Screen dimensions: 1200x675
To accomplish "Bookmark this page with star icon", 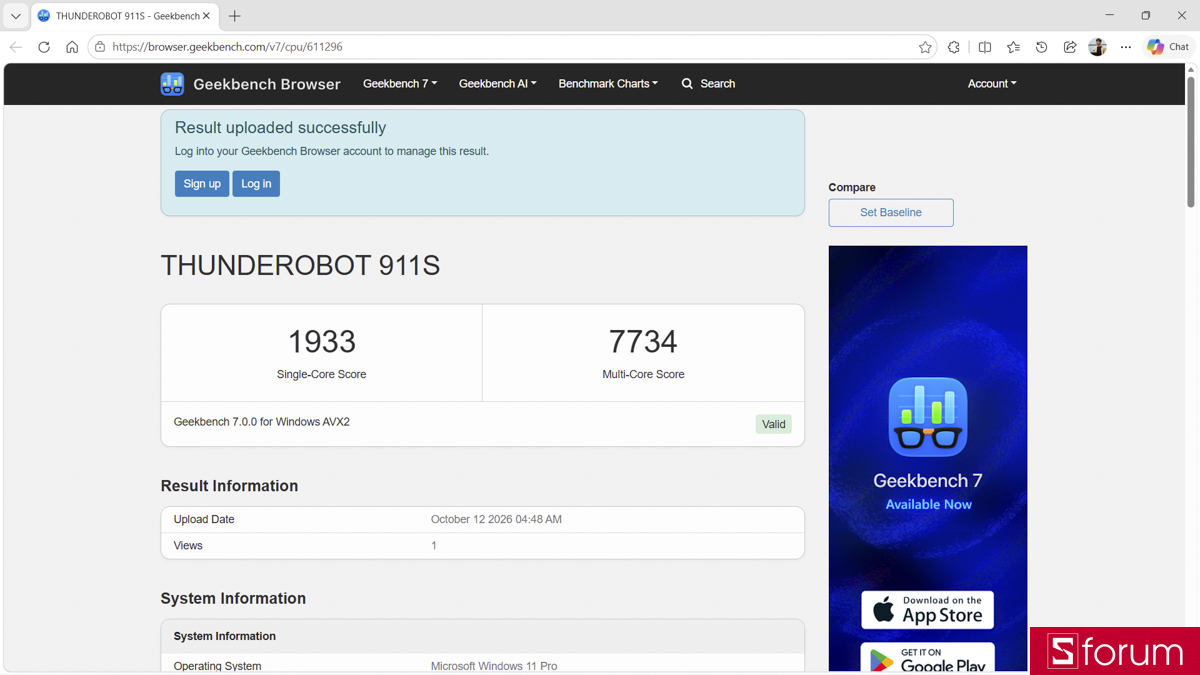I will [x=925, y=47].
